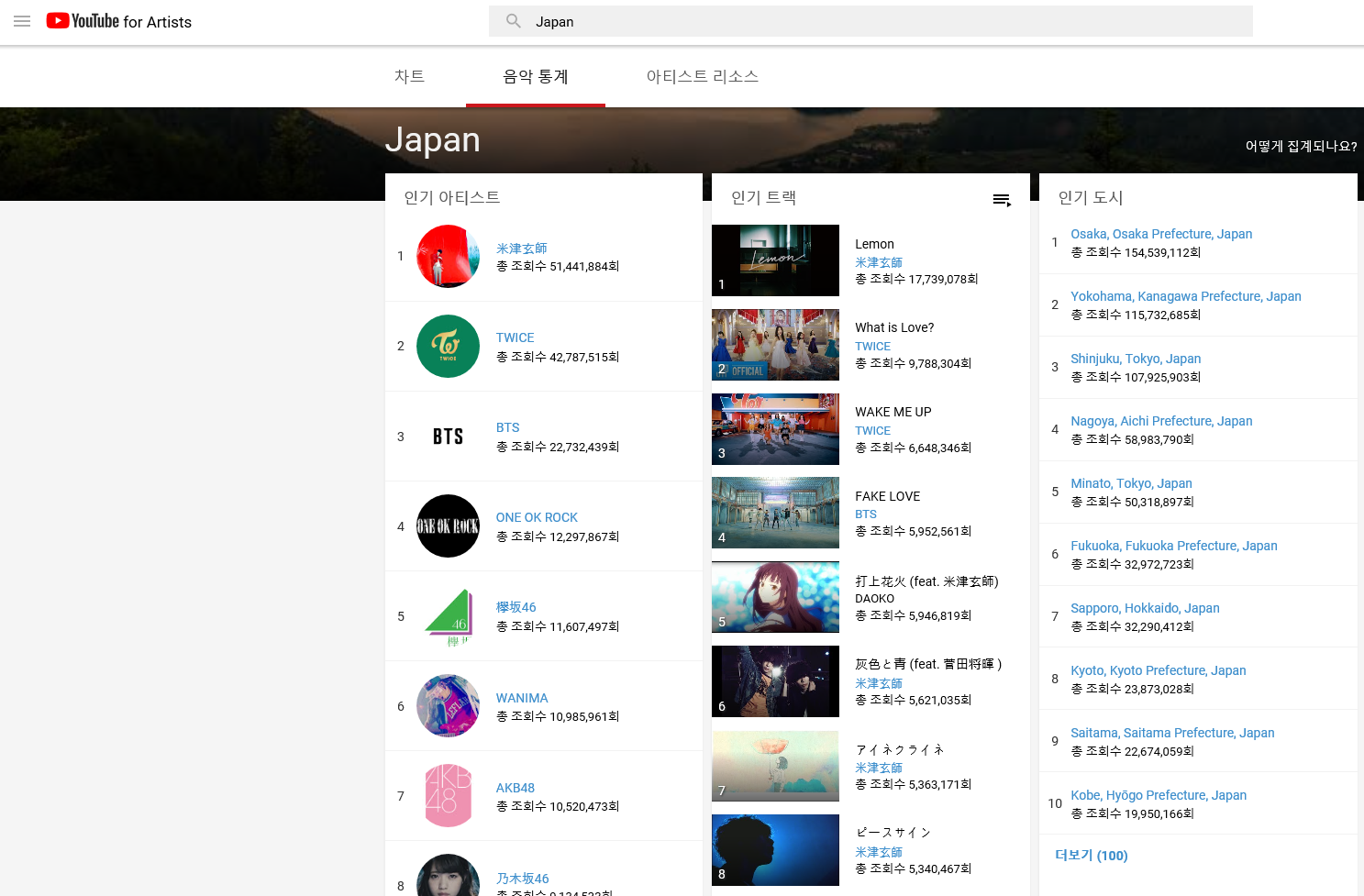The image size is (1364, 896).
Task: Click the TWICE artist avatar icon
Action: pyautogui.click(x=448, y=347)
